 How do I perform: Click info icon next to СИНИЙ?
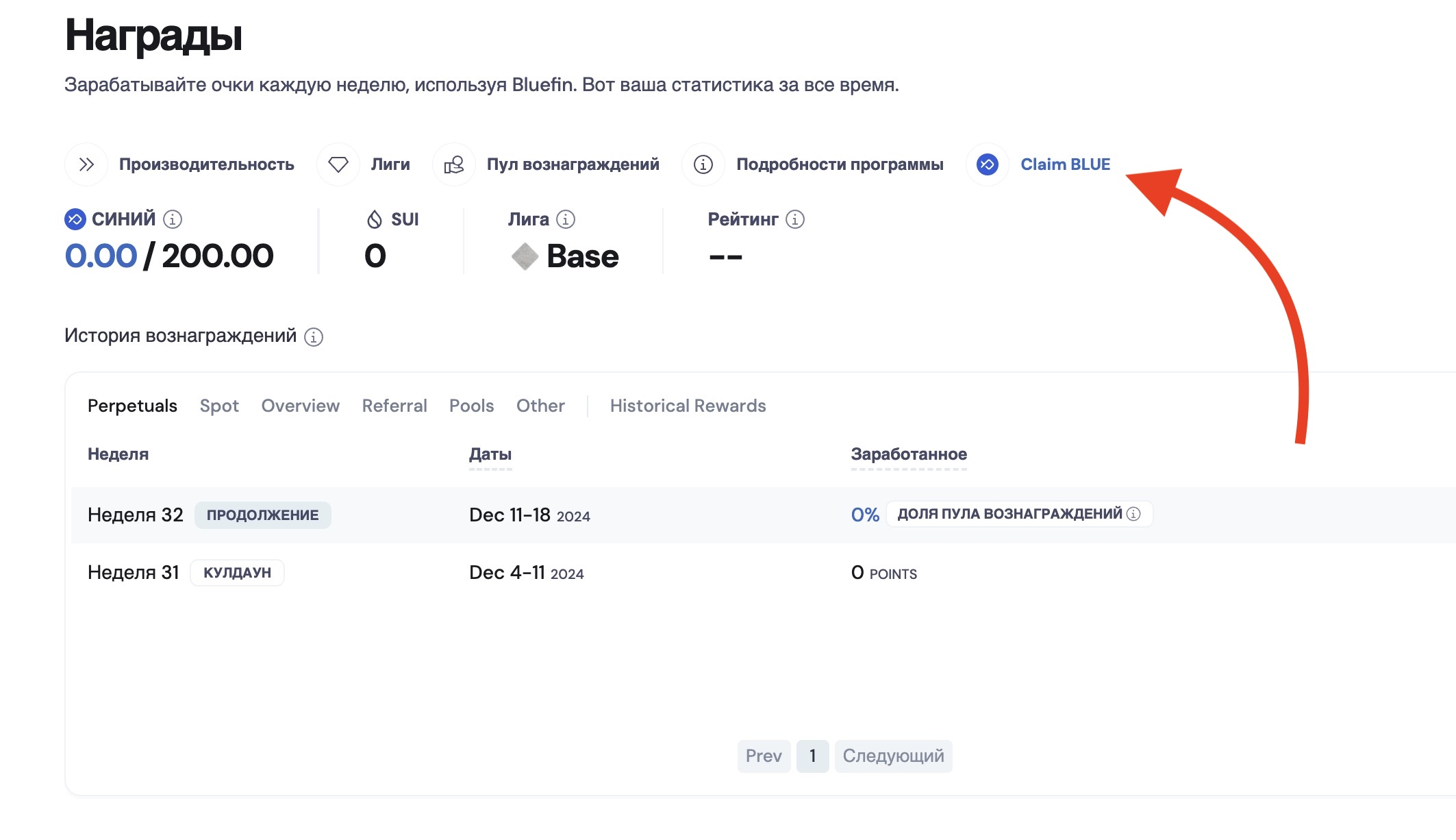pyautogui.click(x=173, y=219)
